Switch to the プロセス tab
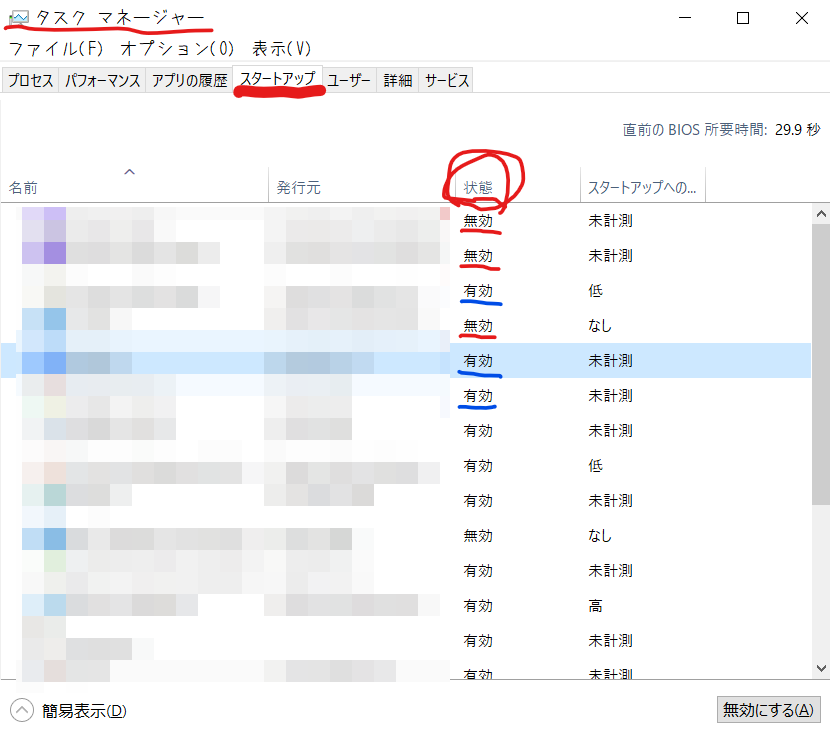The height and width of the screenshot is (739, 830). tap(31, 80)
